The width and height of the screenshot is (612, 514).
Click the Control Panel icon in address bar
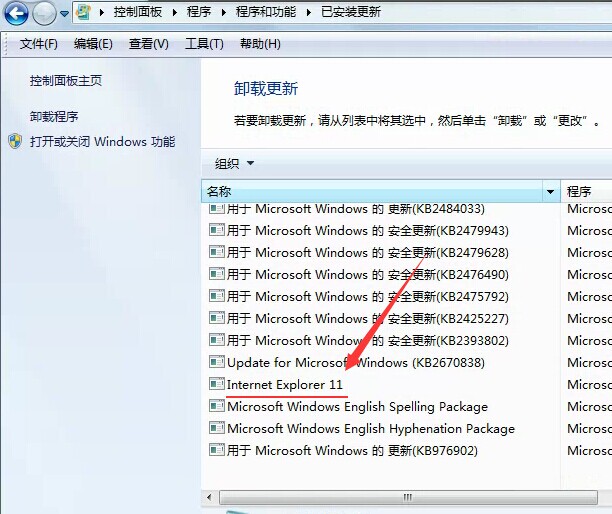coord(84,12)
